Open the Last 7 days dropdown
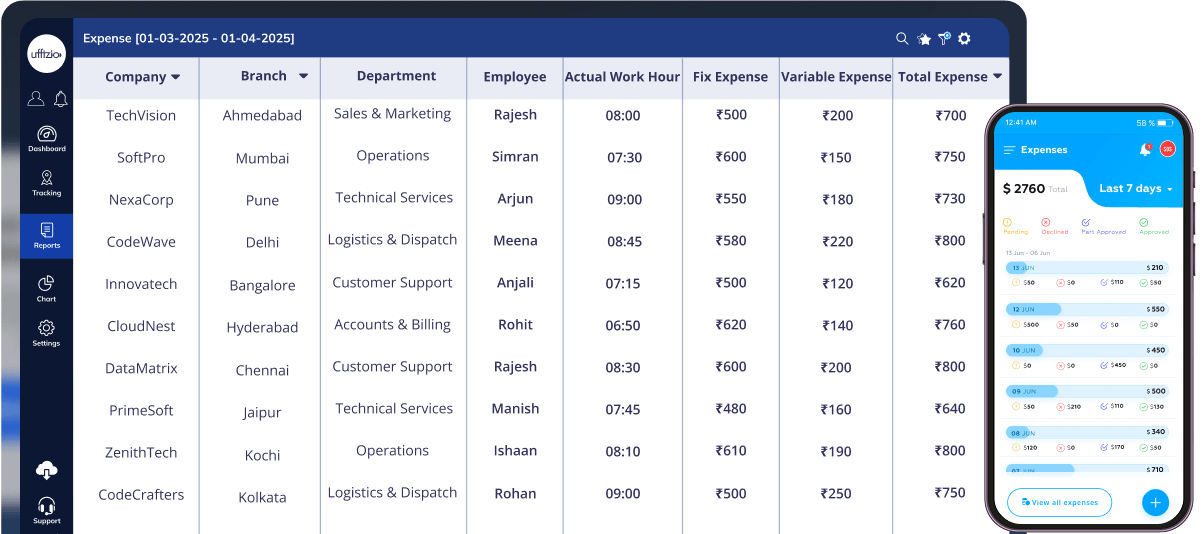 click(x=1136, y=188)
